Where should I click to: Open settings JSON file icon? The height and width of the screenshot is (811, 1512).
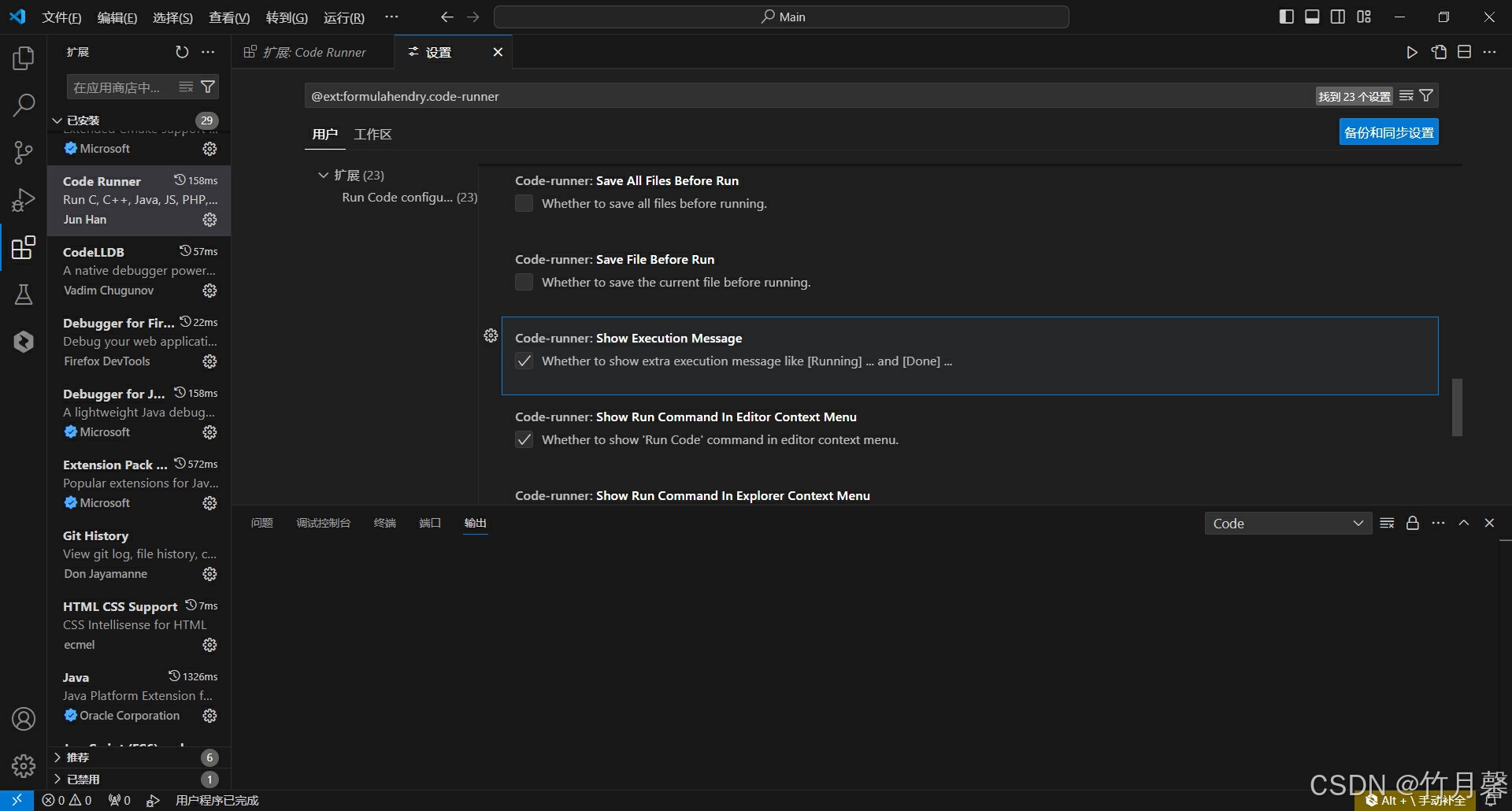(x=1439, y=52)
